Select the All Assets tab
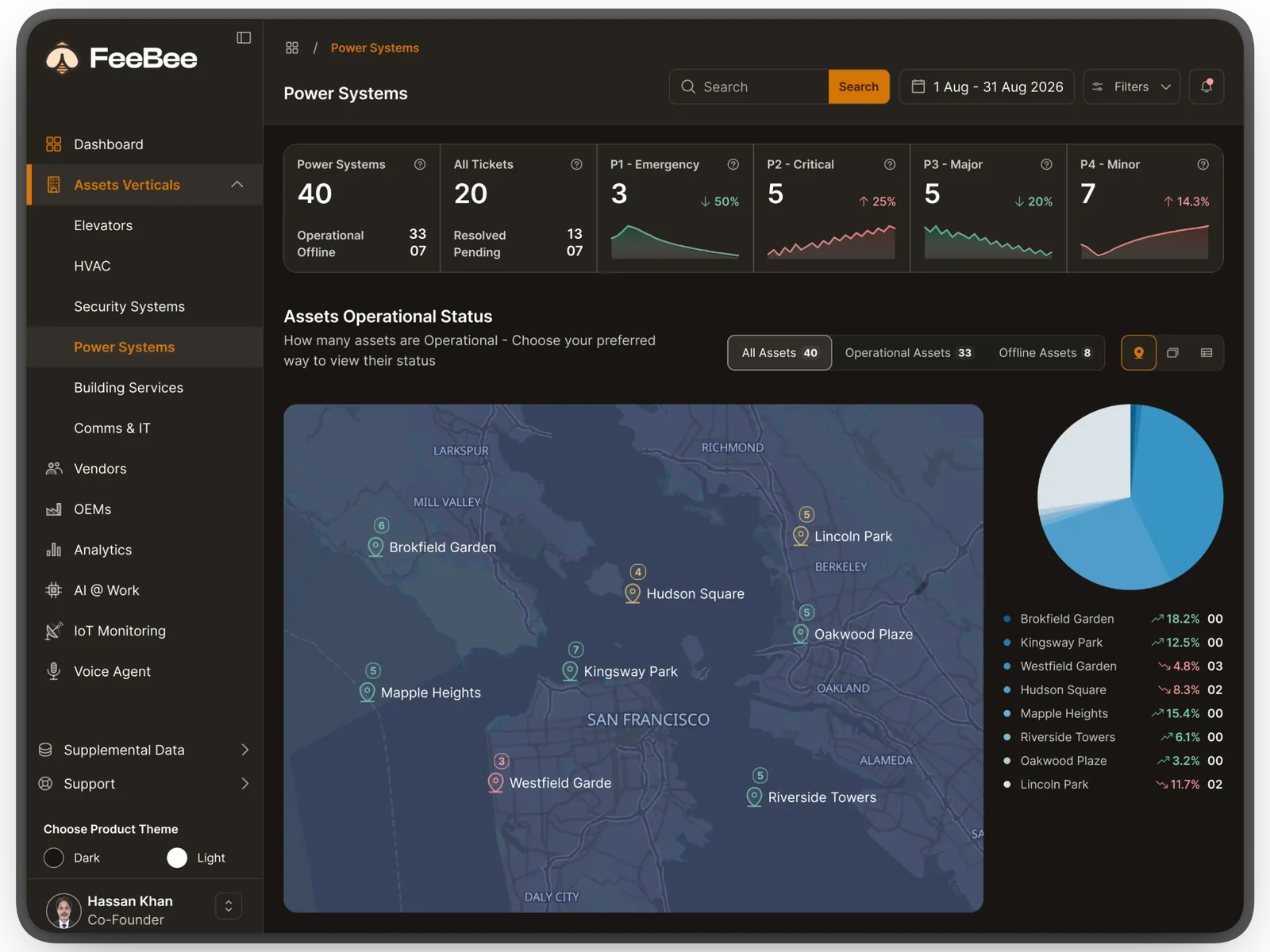The width and height of the screenshot is (1270, 952). (779, 353)
